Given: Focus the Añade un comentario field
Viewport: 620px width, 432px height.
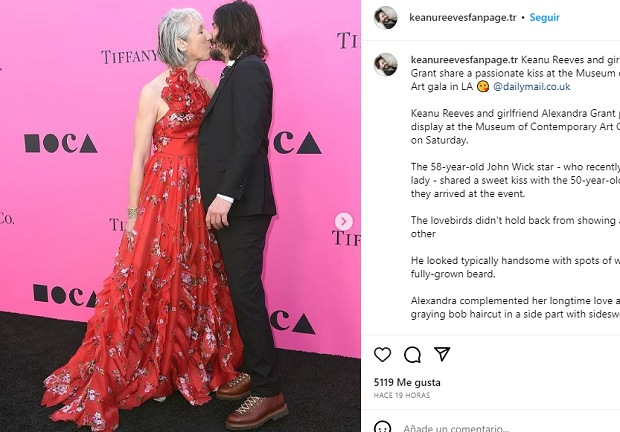Looking at the screenshot, I should point(511,428).
